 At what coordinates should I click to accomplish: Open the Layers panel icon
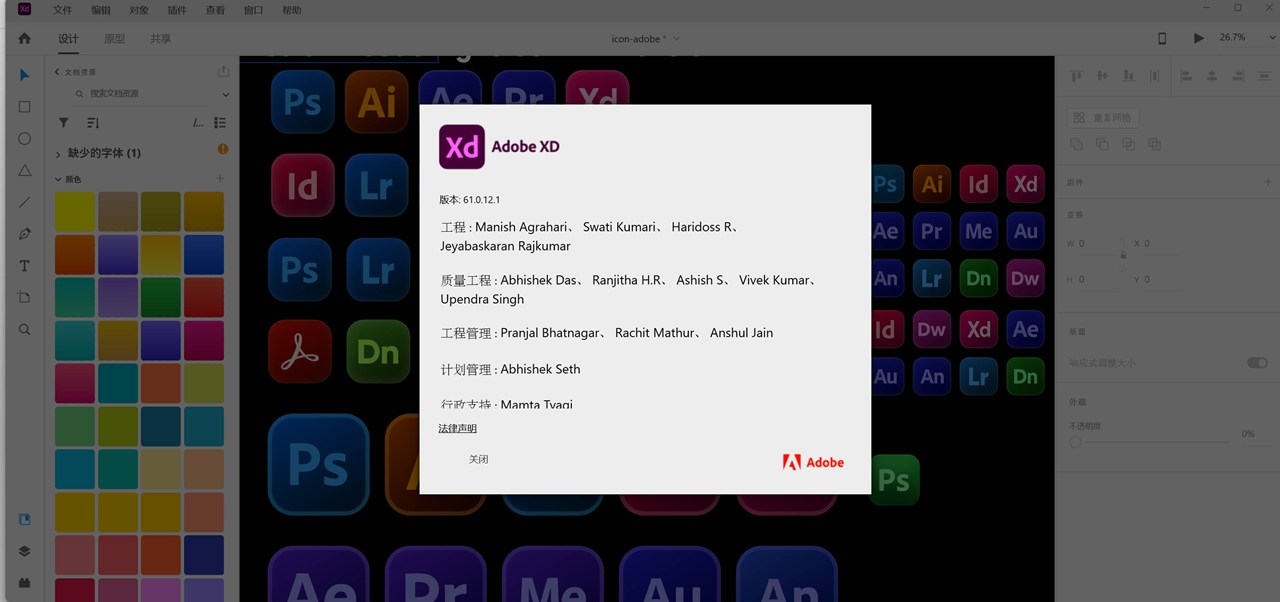25,551
